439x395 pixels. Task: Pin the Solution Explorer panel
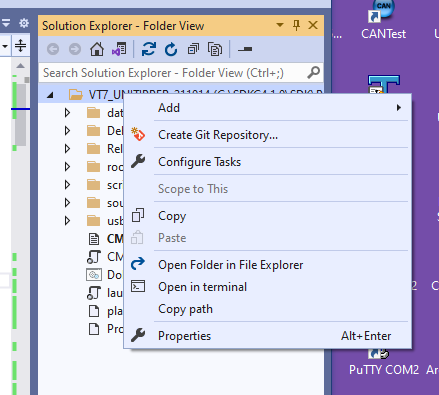tap(296, 25)
